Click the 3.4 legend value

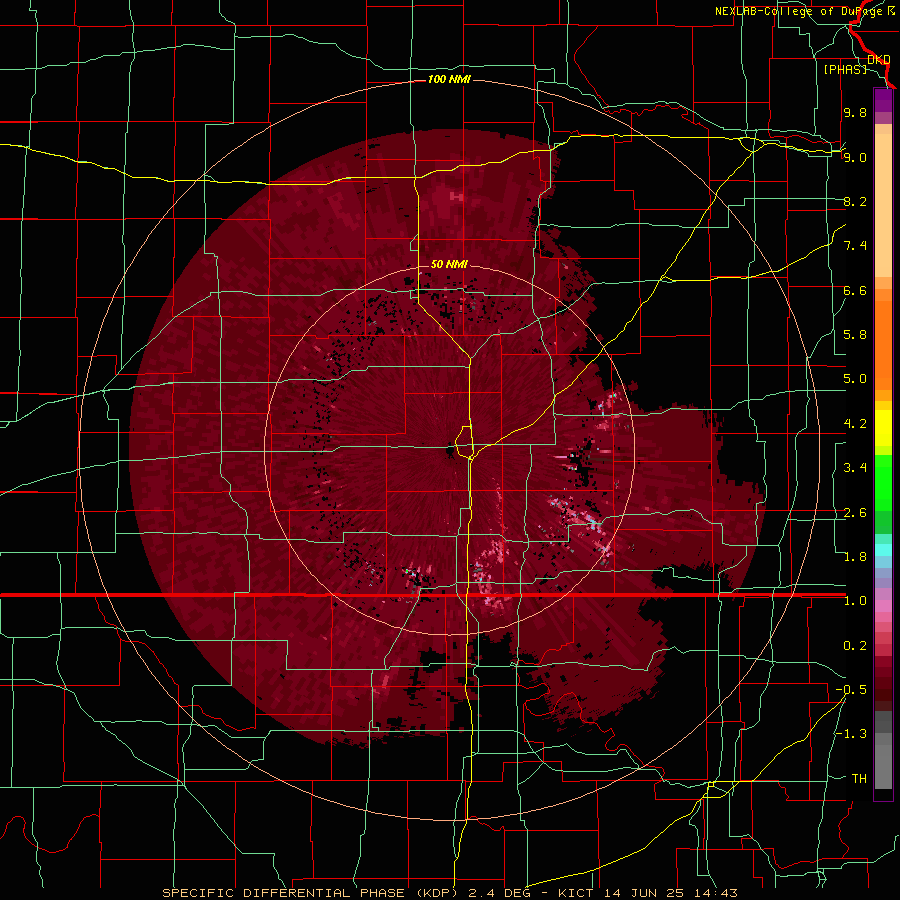click(x=855, y=467)
